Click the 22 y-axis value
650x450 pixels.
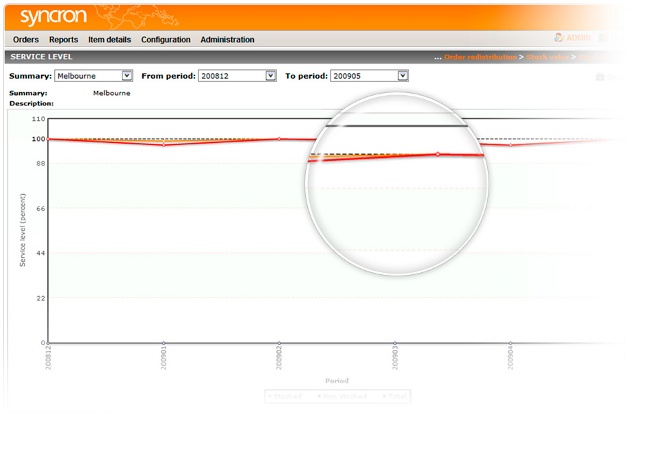(40, 298)
